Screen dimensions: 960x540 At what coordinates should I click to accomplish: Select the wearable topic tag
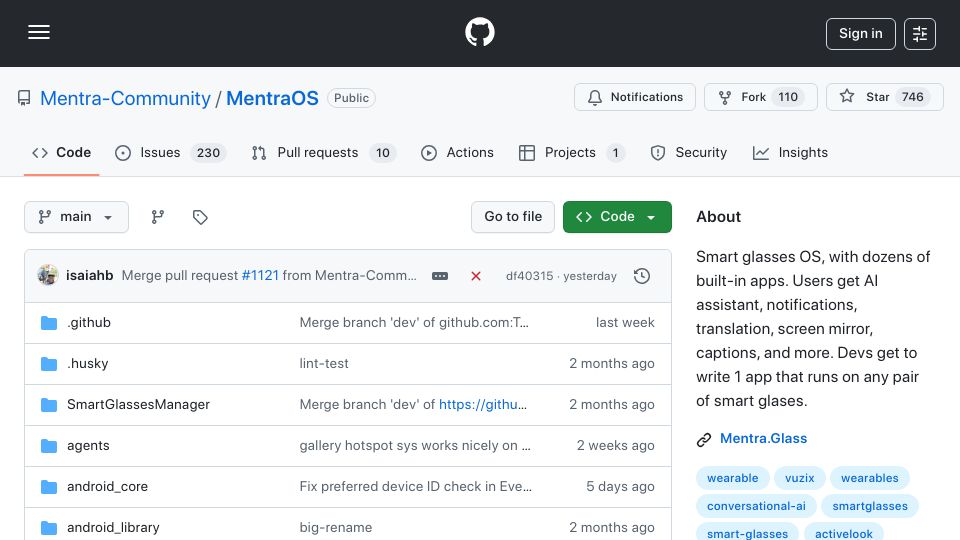tap(732, 478)
